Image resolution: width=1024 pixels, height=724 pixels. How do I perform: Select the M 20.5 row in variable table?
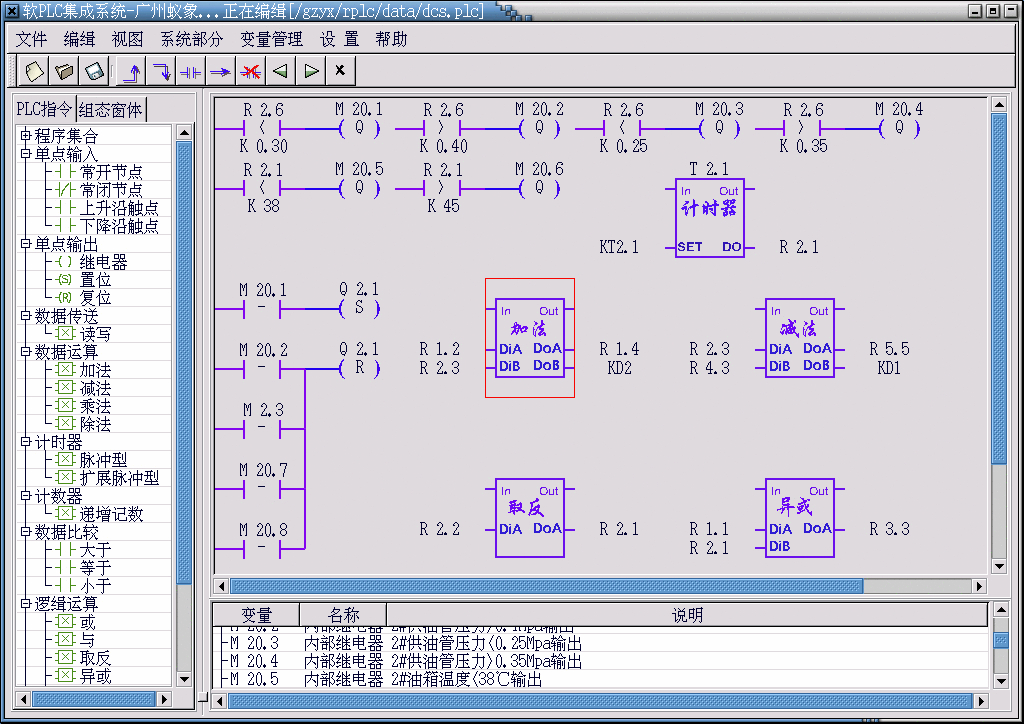point(600,680)
